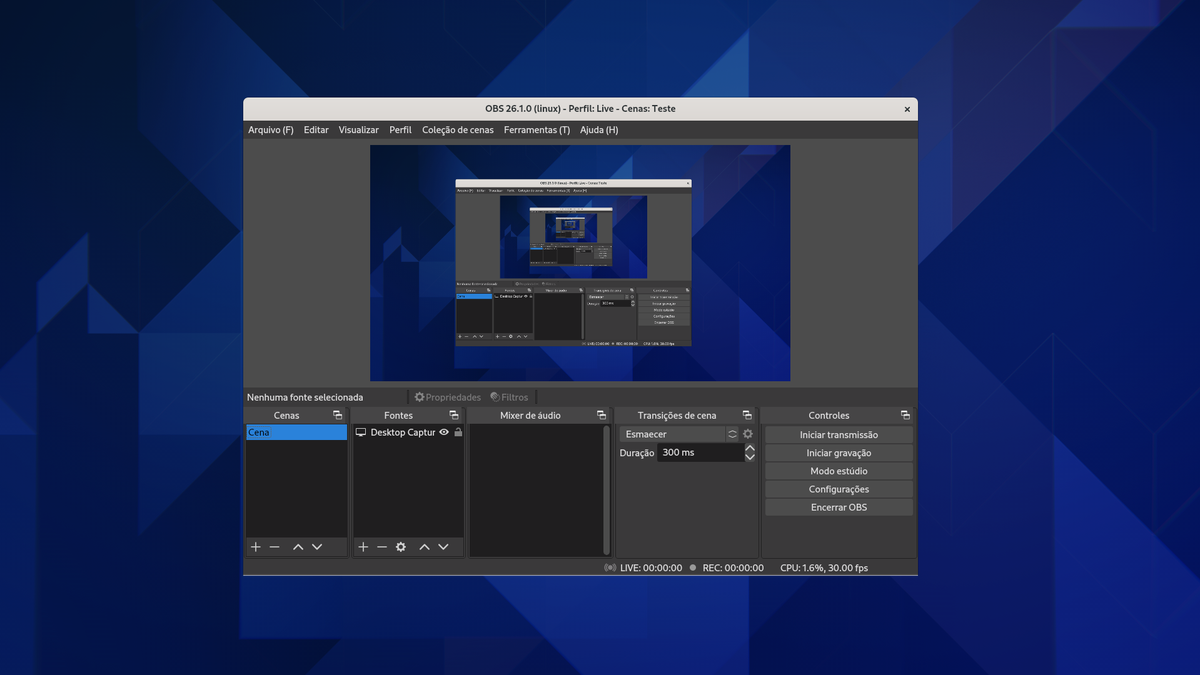Screen dimensions: 1200x675
Task: Click the REC: 00:00:00 timer text
Action: pyautogui.click(x=733, y=567)
